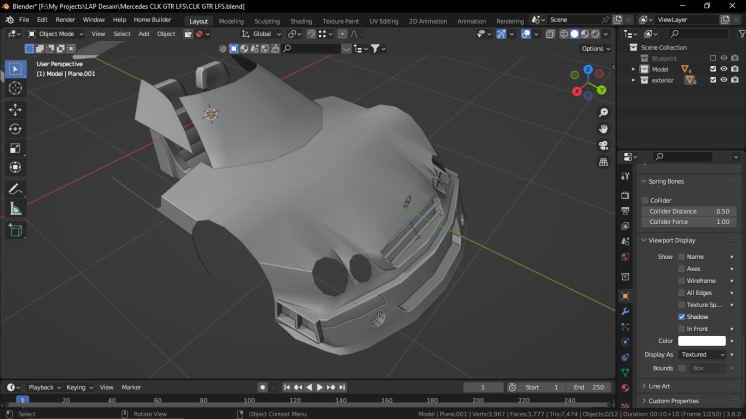Switch to rendered viewport shading
The image size is (746, 419).
coord(595,34)
